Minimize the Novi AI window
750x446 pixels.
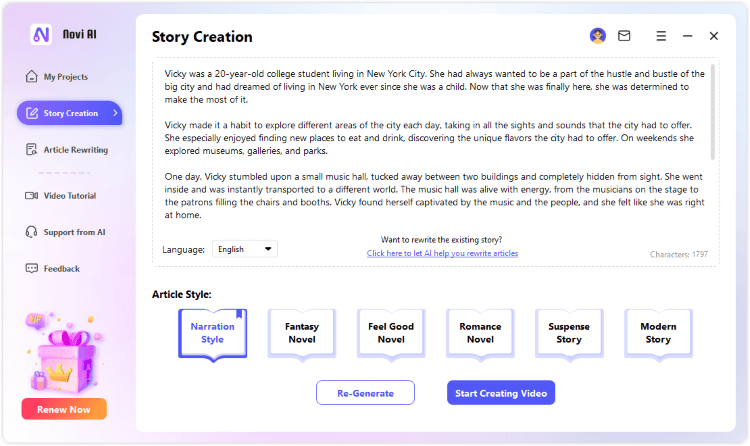[687, 36]
